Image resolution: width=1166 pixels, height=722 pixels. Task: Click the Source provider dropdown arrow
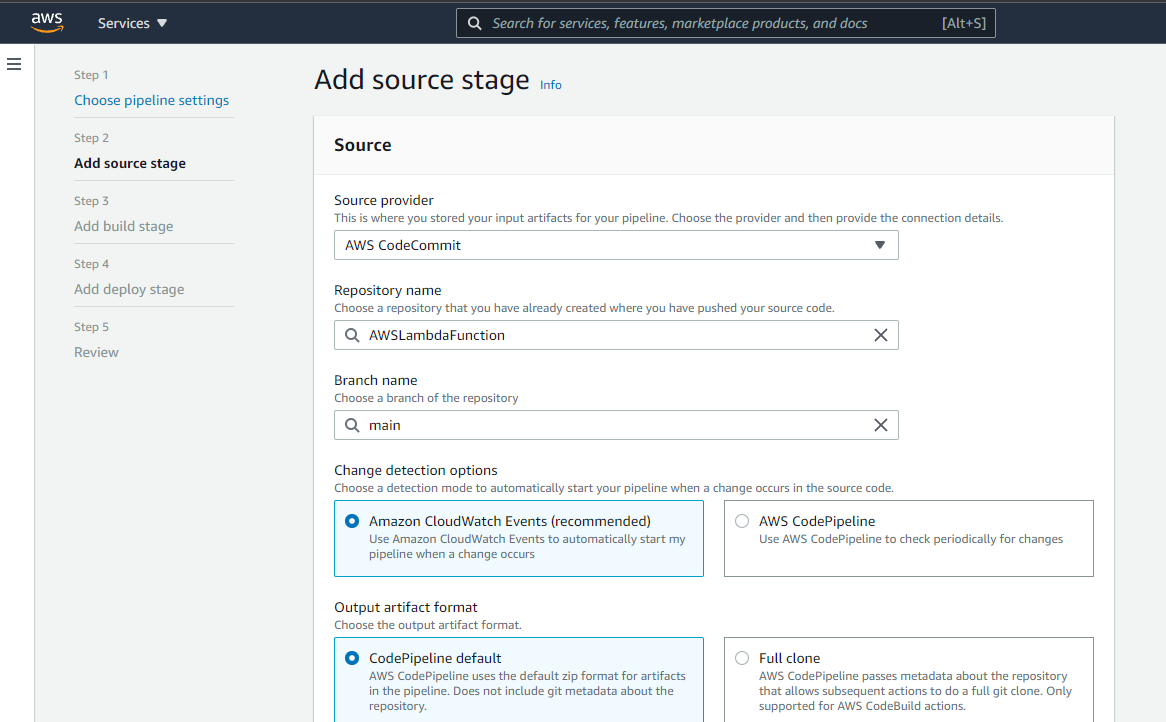coord(880,245)
